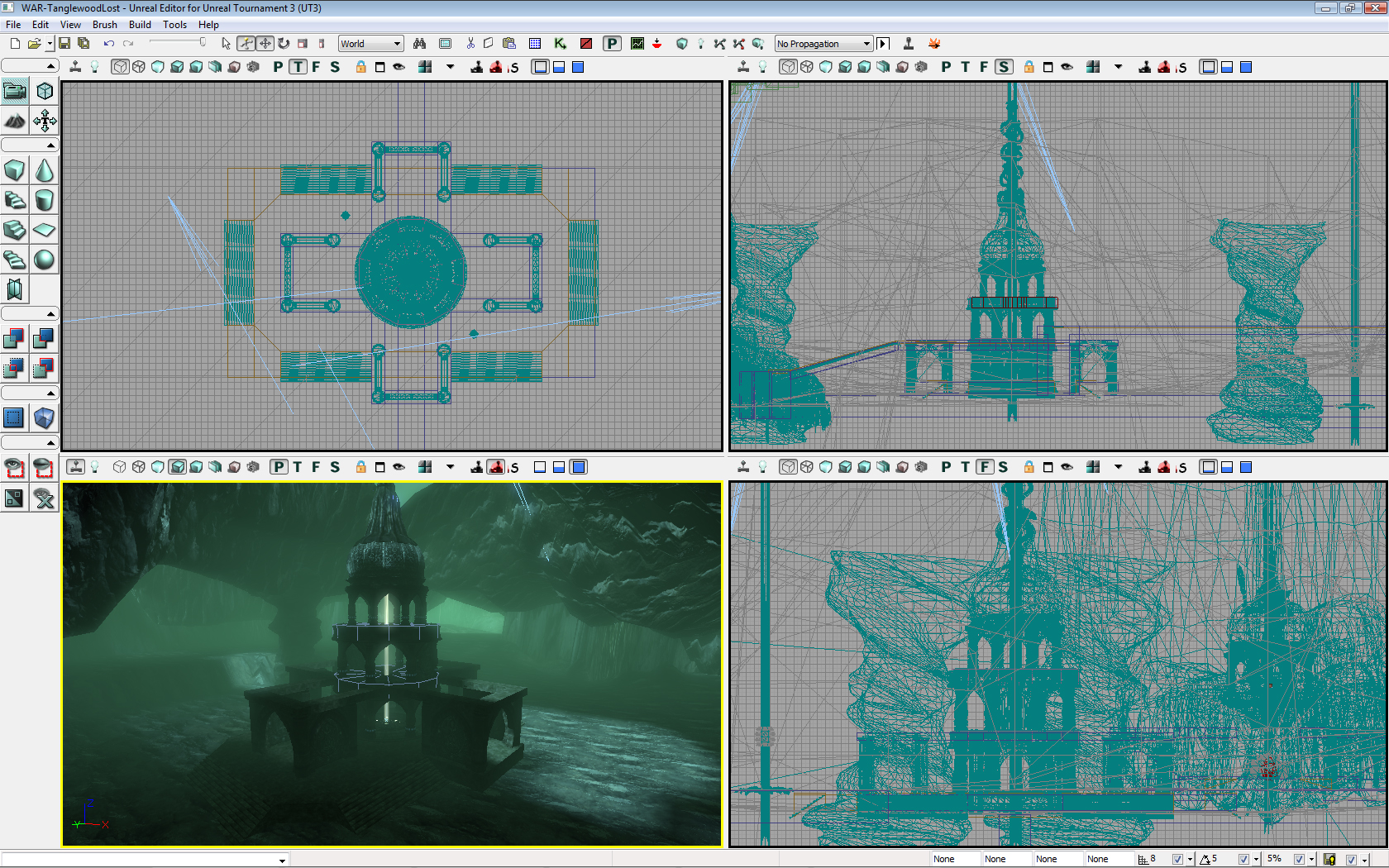
Task: Select the Sphere brush builder
Action: point(45,260)
